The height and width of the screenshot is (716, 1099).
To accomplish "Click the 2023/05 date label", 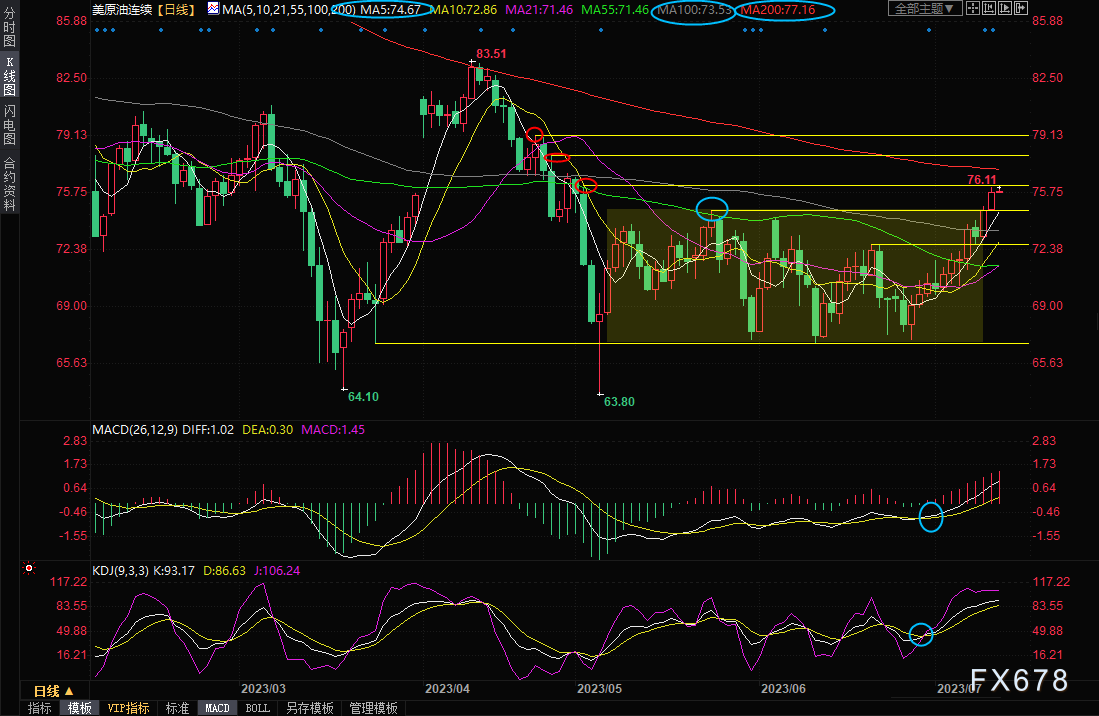I will [599, 689].
